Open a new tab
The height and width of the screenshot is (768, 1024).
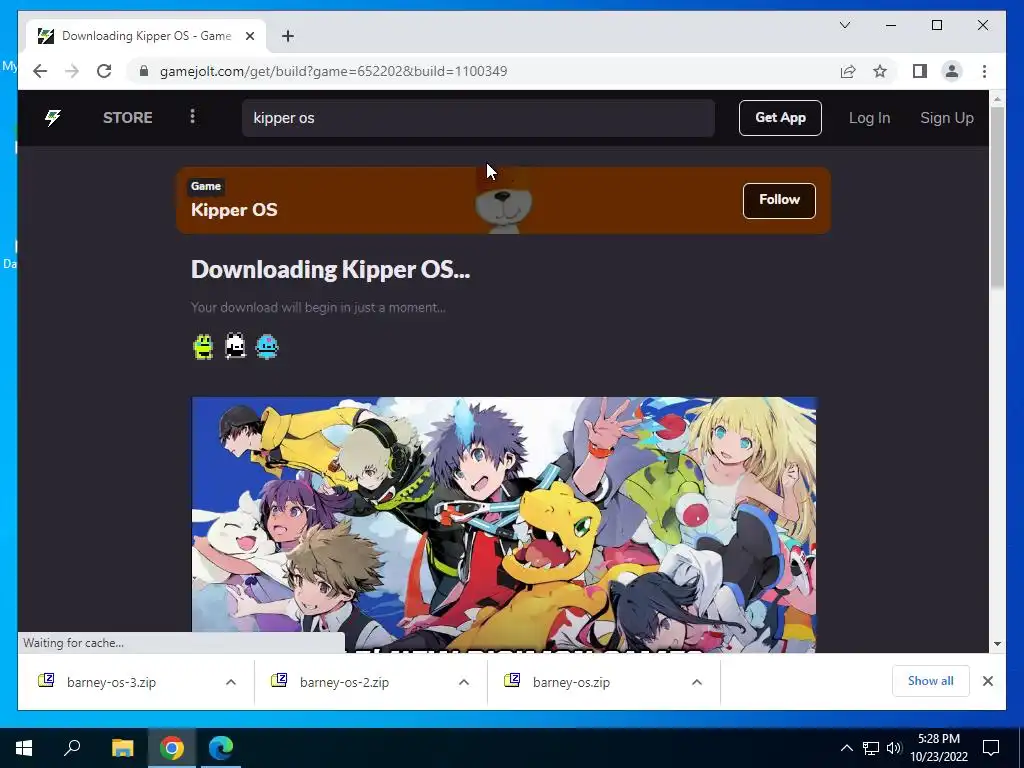pos(288,36)
